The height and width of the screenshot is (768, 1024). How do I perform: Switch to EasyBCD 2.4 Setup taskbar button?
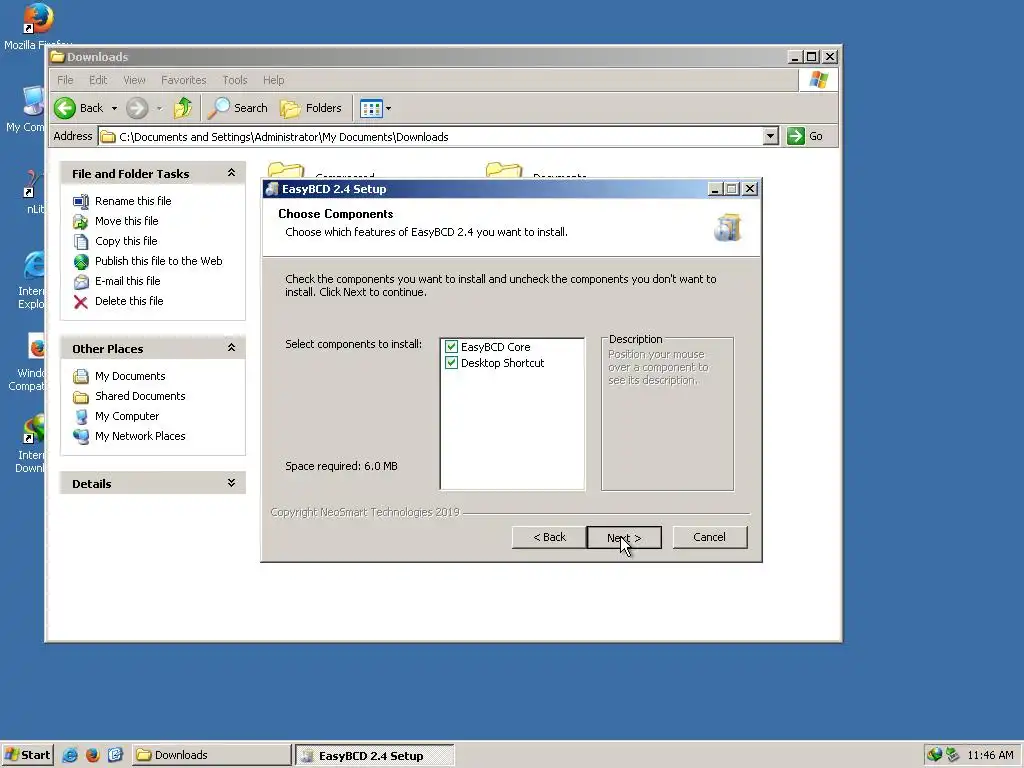(x=375, y=756)
